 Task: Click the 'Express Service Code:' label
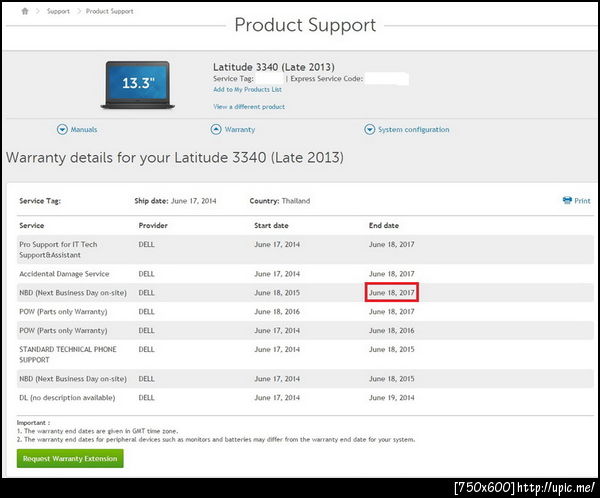coord(327,79)
